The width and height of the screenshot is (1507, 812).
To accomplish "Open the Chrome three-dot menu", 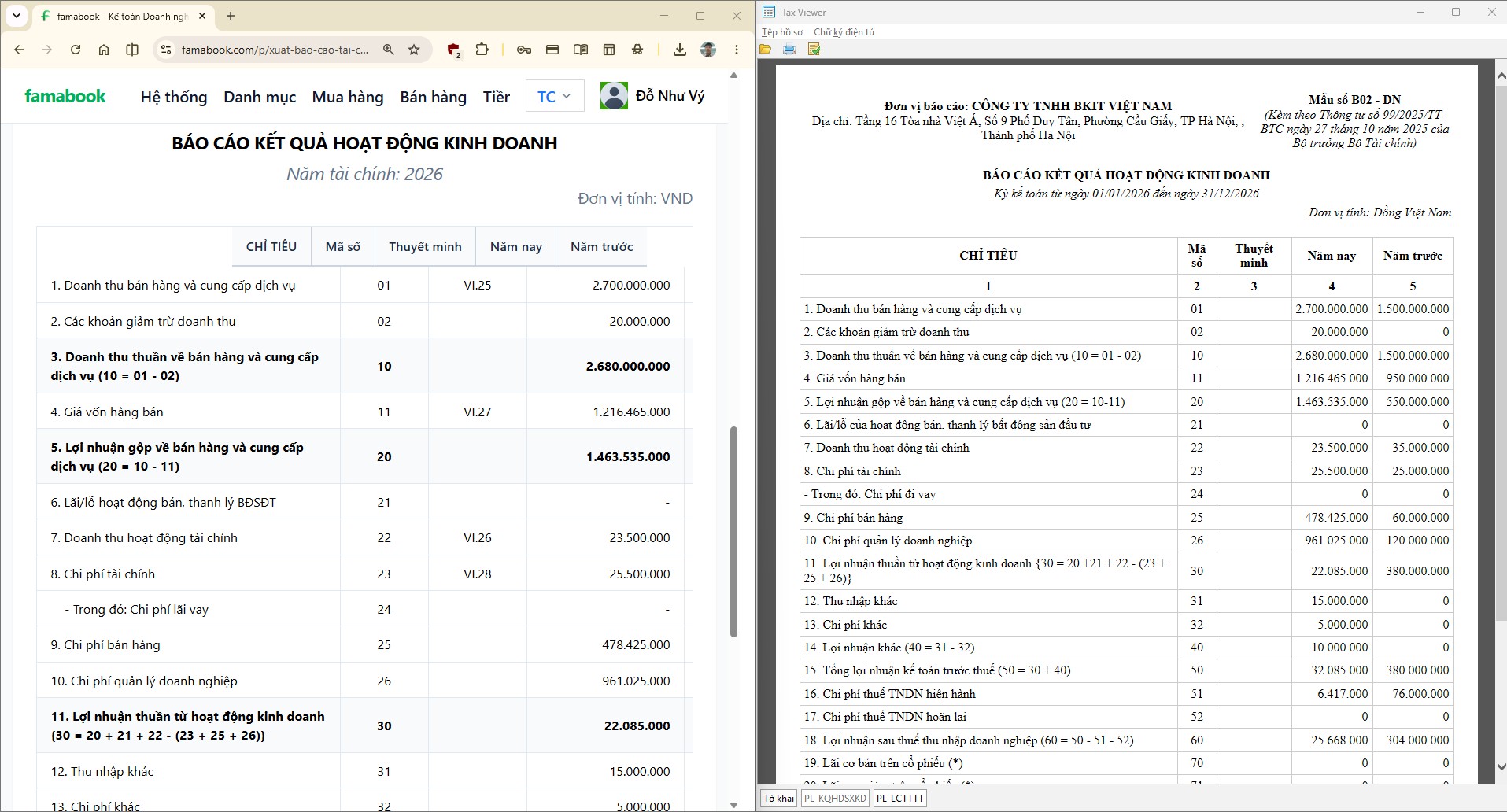I will [x=737, y=50].
